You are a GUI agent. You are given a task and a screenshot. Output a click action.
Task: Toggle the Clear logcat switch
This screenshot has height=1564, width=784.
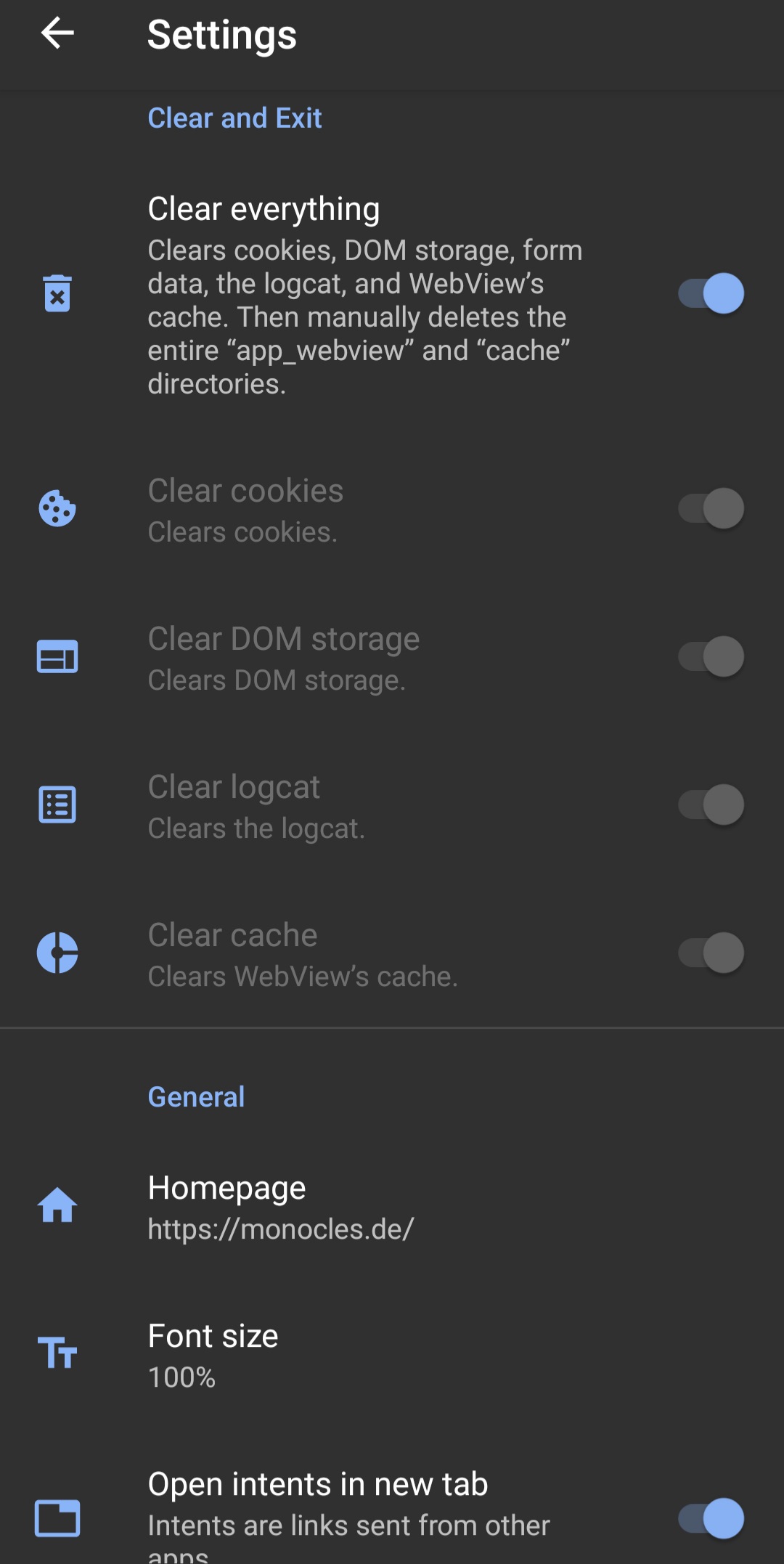711,805
